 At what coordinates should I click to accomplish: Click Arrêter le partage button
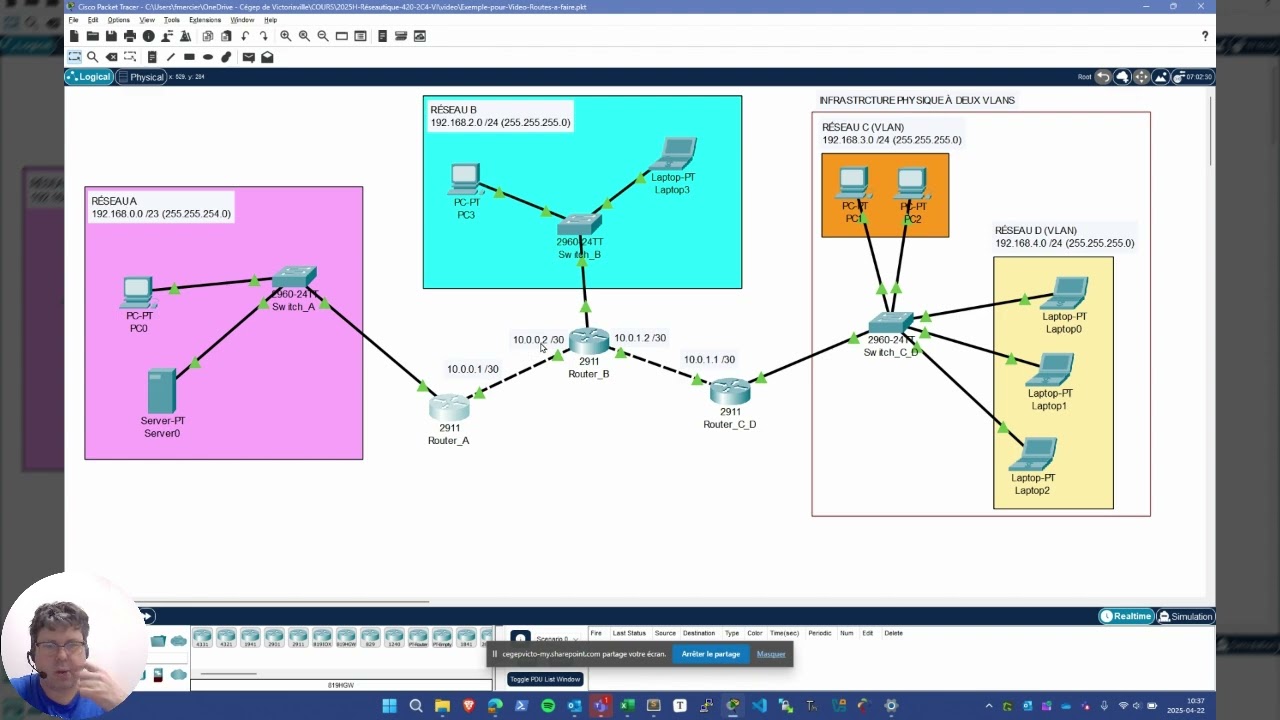coord(711,654)
